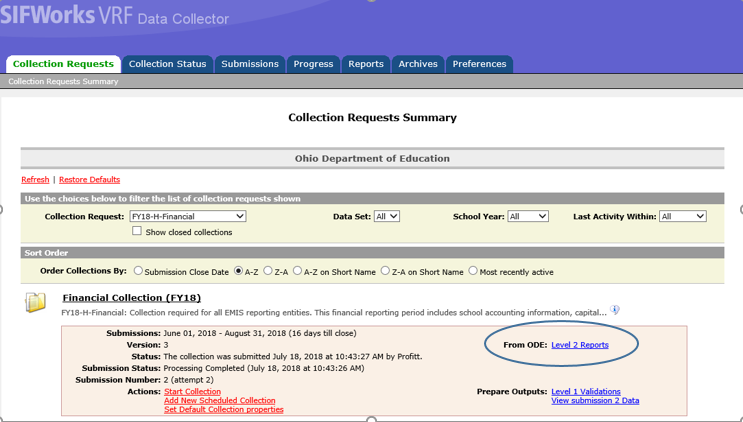Open the Financial Collection (FY18) title link
The image size is (743, 422).
[x=131, y=297]
